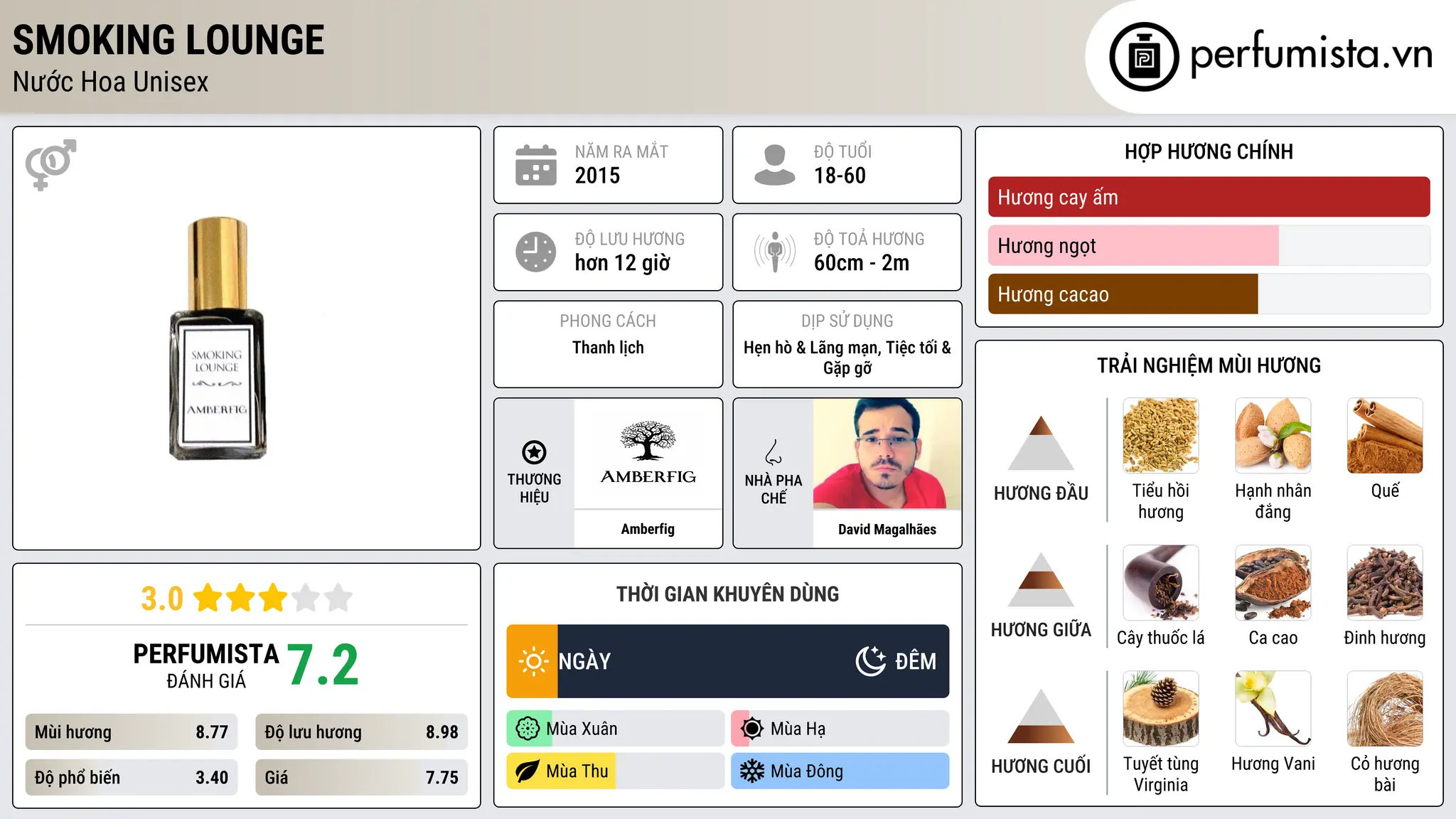Viewport: 1456px width, 819px height.
Task: Visit the perfumista.vn site name
Action: tap(1312, 54)
